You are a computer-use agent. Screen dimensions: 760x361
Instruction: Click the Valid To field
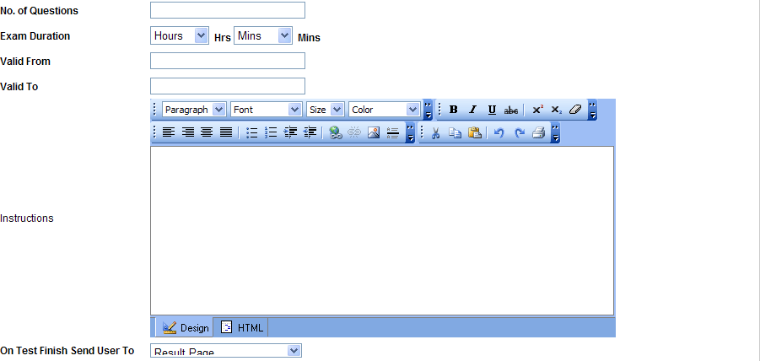click(x=227, y=86)
